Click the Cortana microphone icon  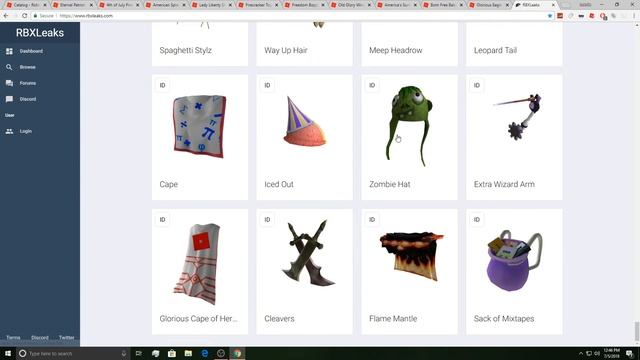[x=123, y=353]
